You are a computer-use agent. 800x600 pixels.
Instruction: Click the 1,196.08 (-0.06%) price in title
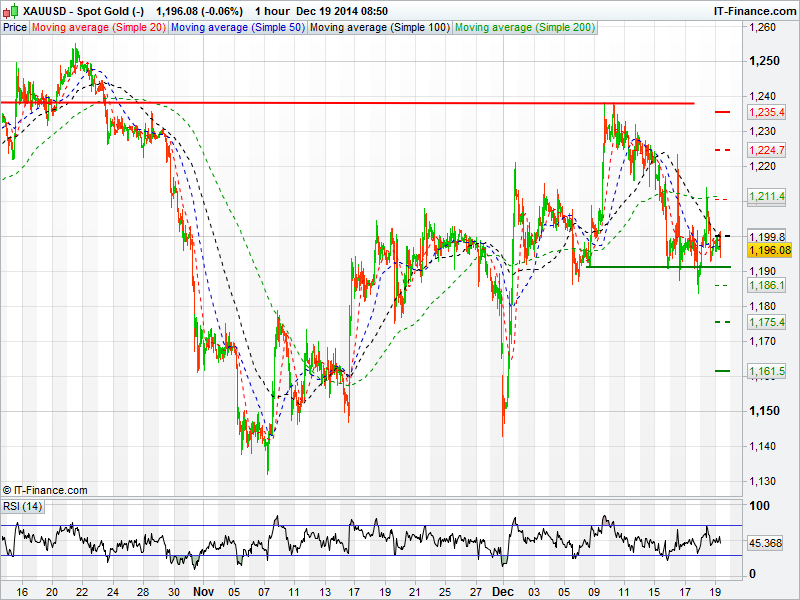pos(199,11)
